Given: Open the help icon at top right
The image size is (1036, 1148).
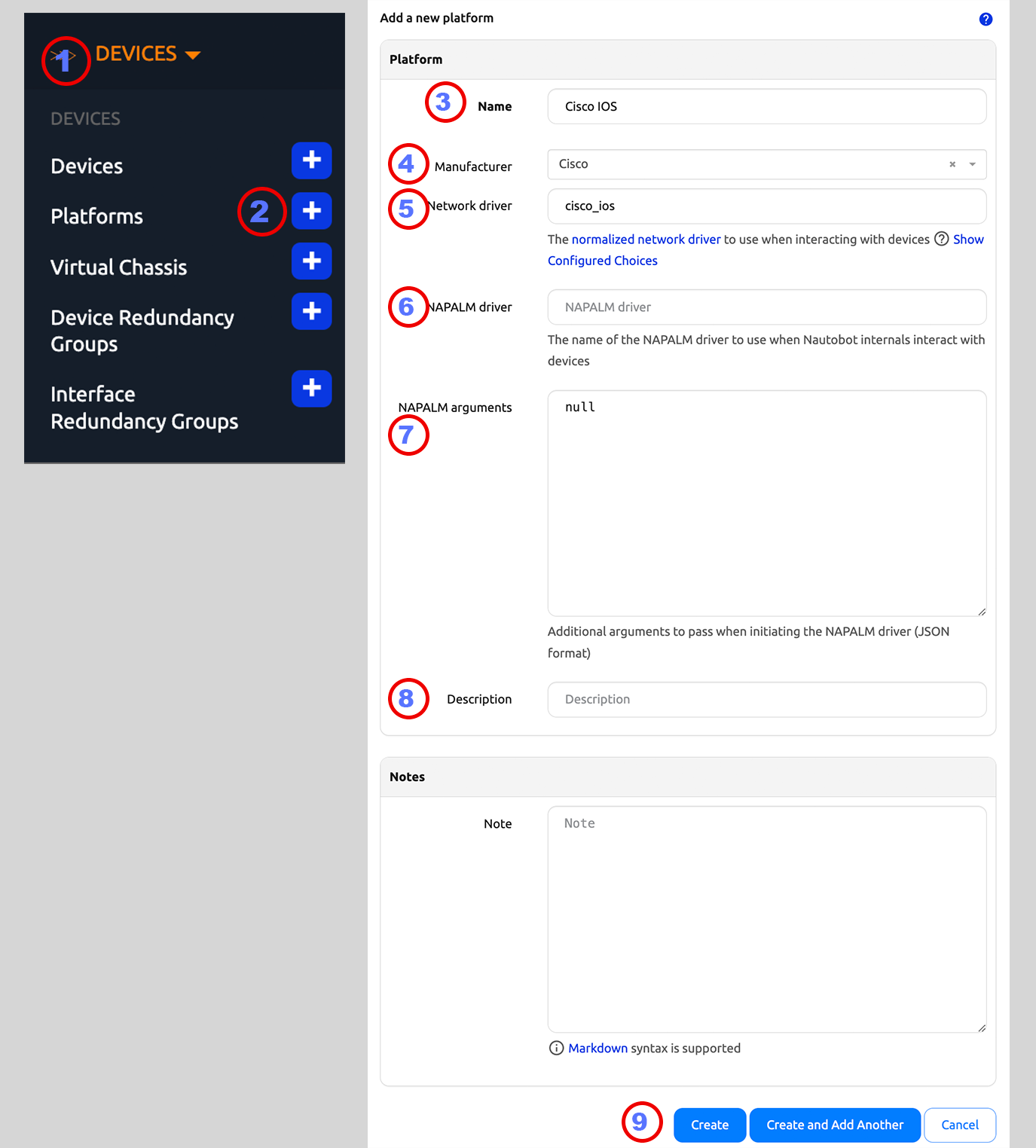Looking at the screenshot, I should tap(986, 18).
